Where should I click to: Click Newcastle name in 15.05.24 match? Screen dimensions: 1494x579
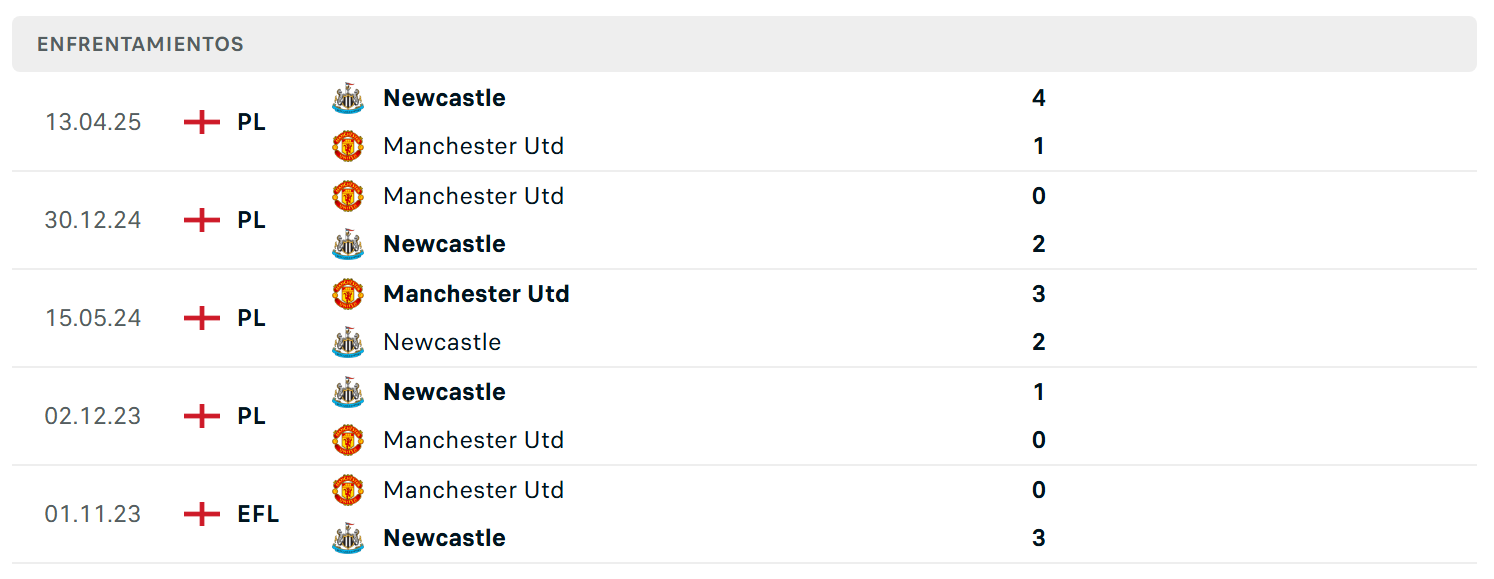pos(442,342)
